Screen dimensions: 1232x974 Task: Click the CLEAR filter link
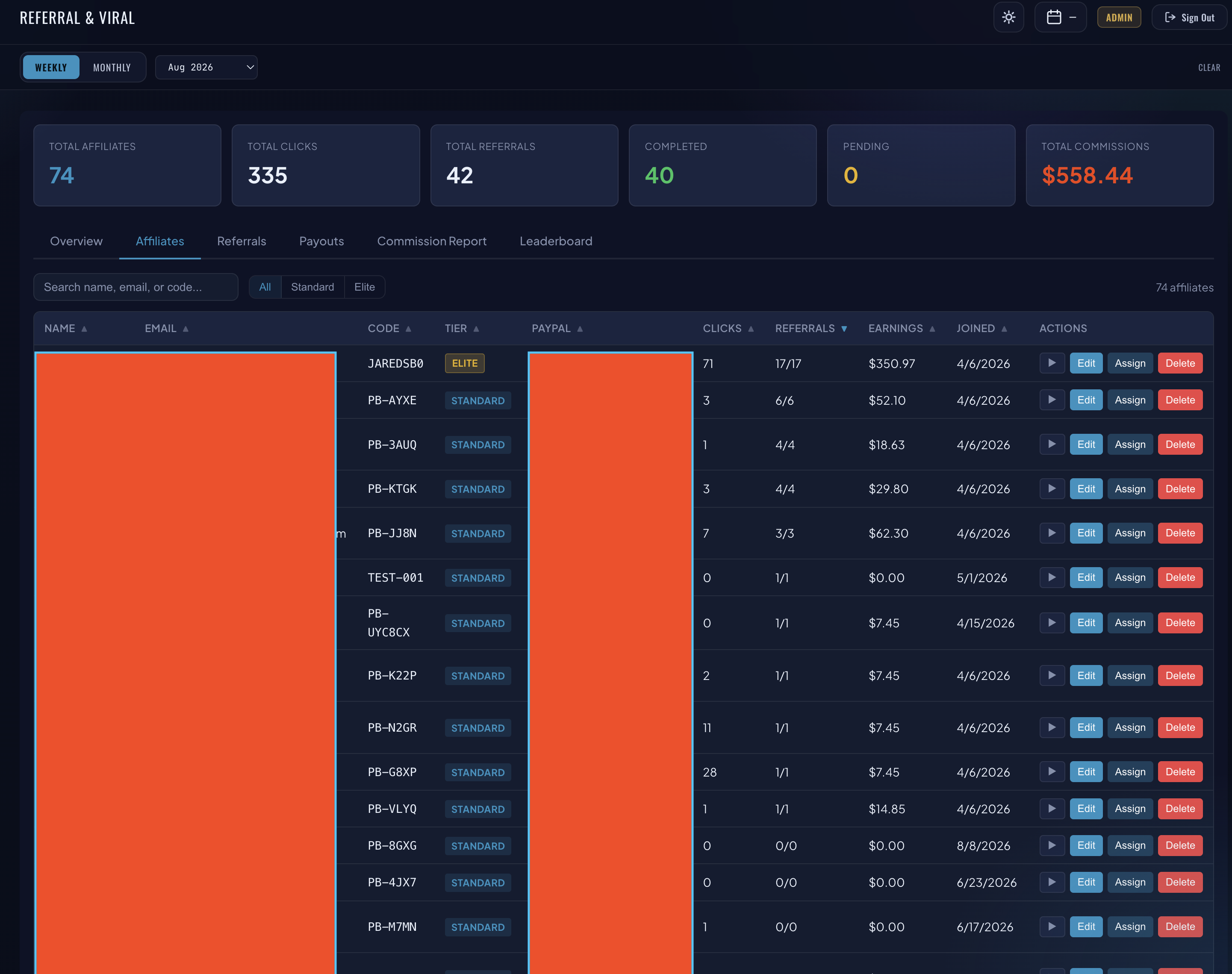click(1208, 67)
